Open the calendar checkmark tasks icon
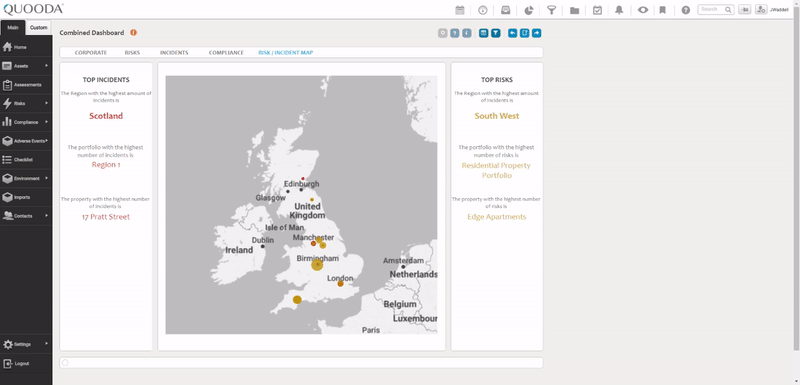Viewport: 800px width, 385px height. click(x=597, y=10)
